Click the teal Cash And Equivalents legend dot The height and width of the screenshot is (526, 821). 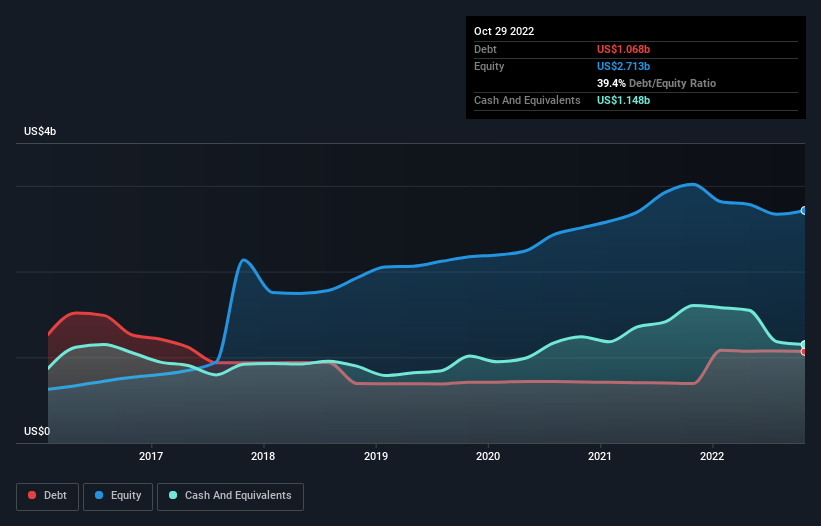[173, 495]
